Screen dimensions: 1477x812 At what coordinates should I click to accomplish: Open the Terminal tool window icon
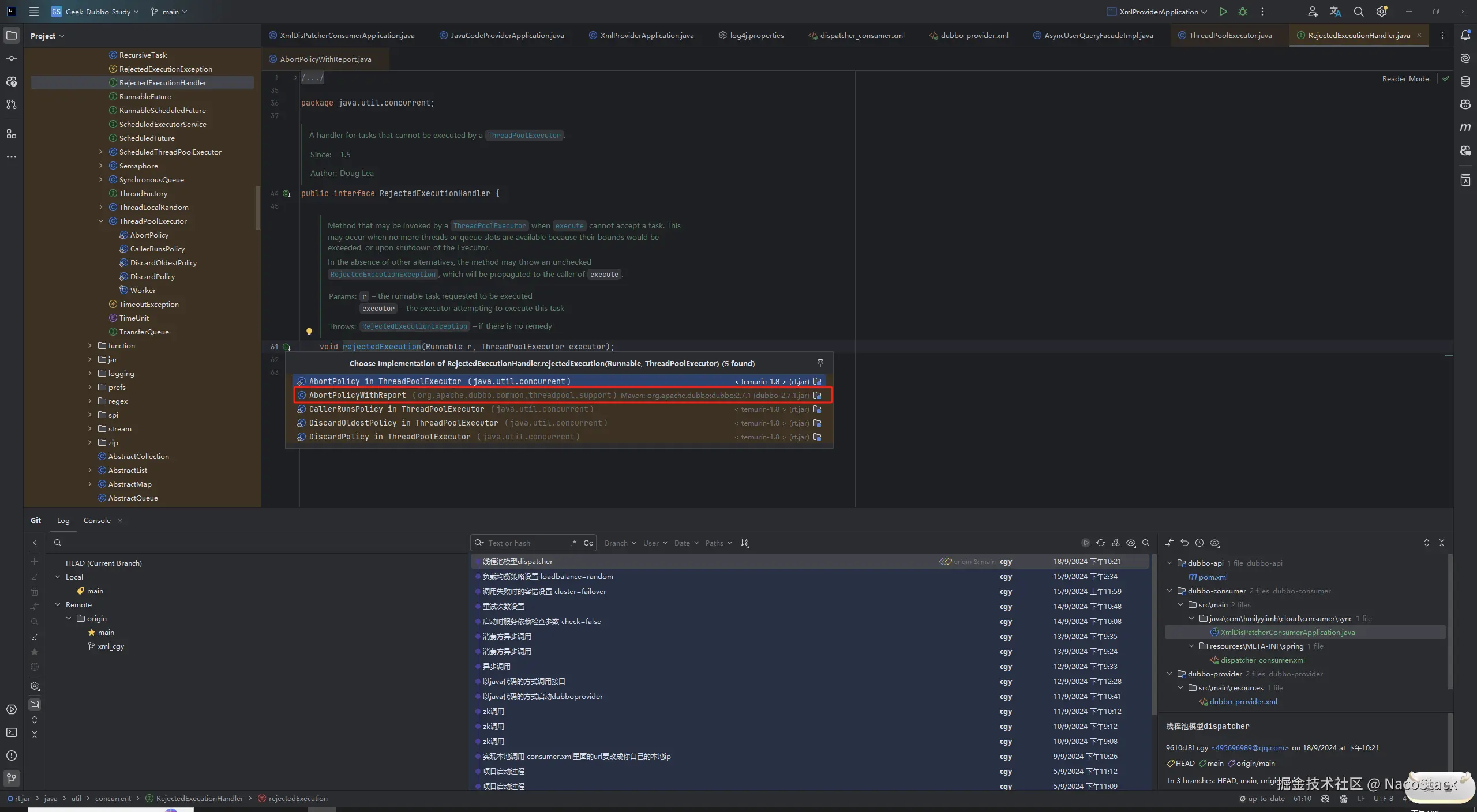(12, 732)
